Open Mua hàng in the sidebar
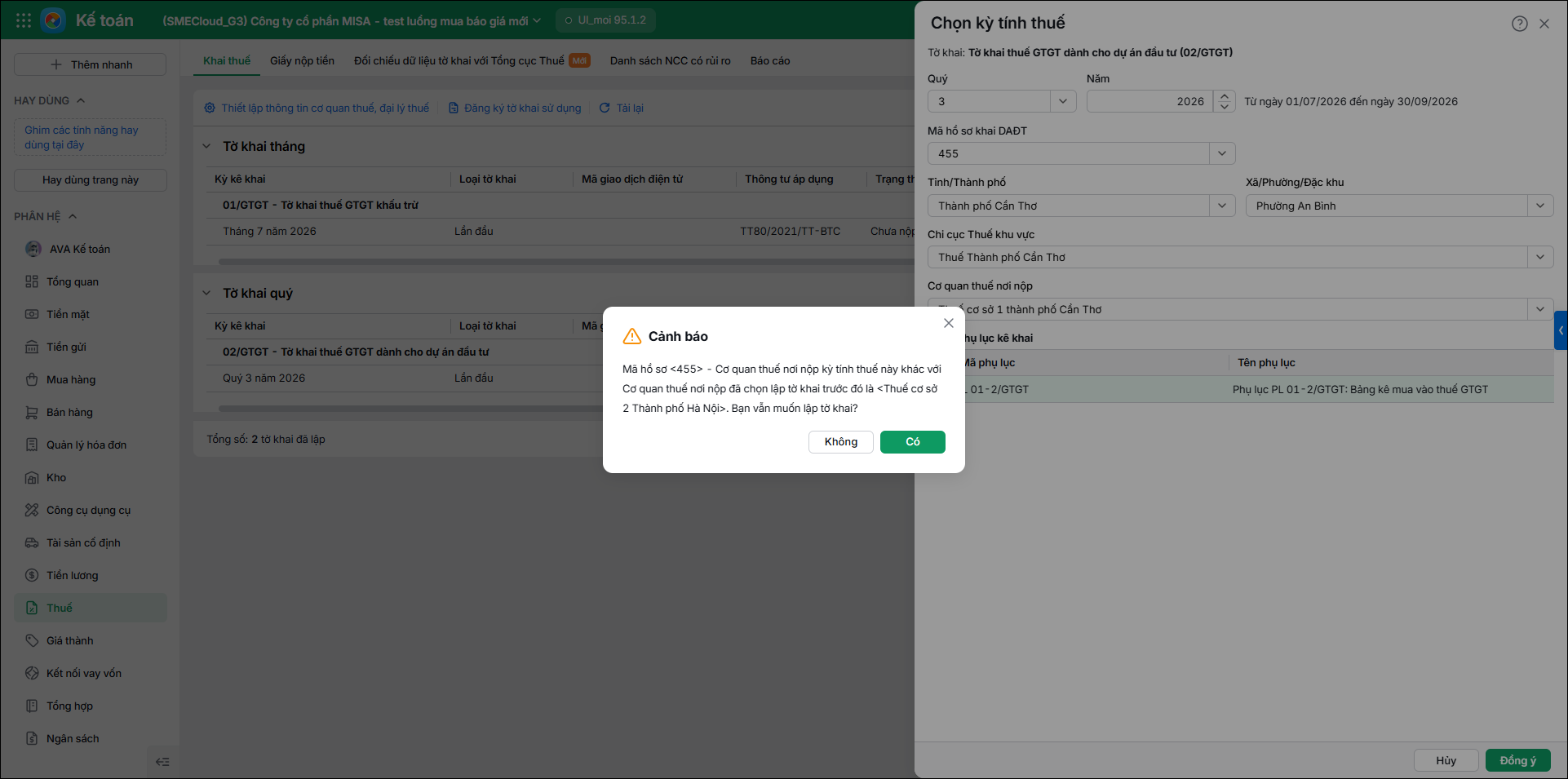Viewport: 1568px width, 779px height. 71,379
